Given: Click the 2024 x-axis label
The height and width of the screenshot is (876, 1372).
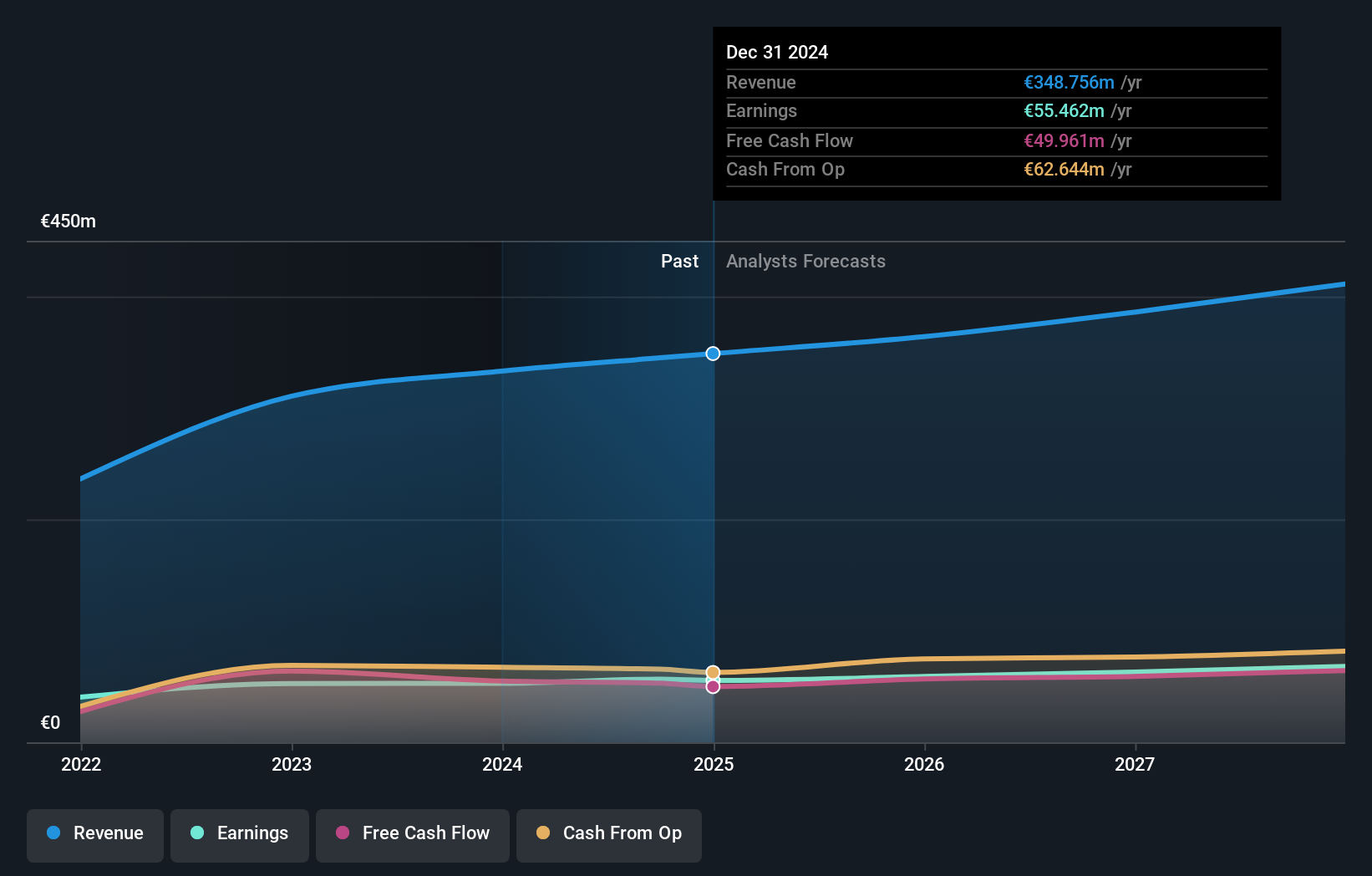Looking at the screenshot, I should (x=502, y=764).
